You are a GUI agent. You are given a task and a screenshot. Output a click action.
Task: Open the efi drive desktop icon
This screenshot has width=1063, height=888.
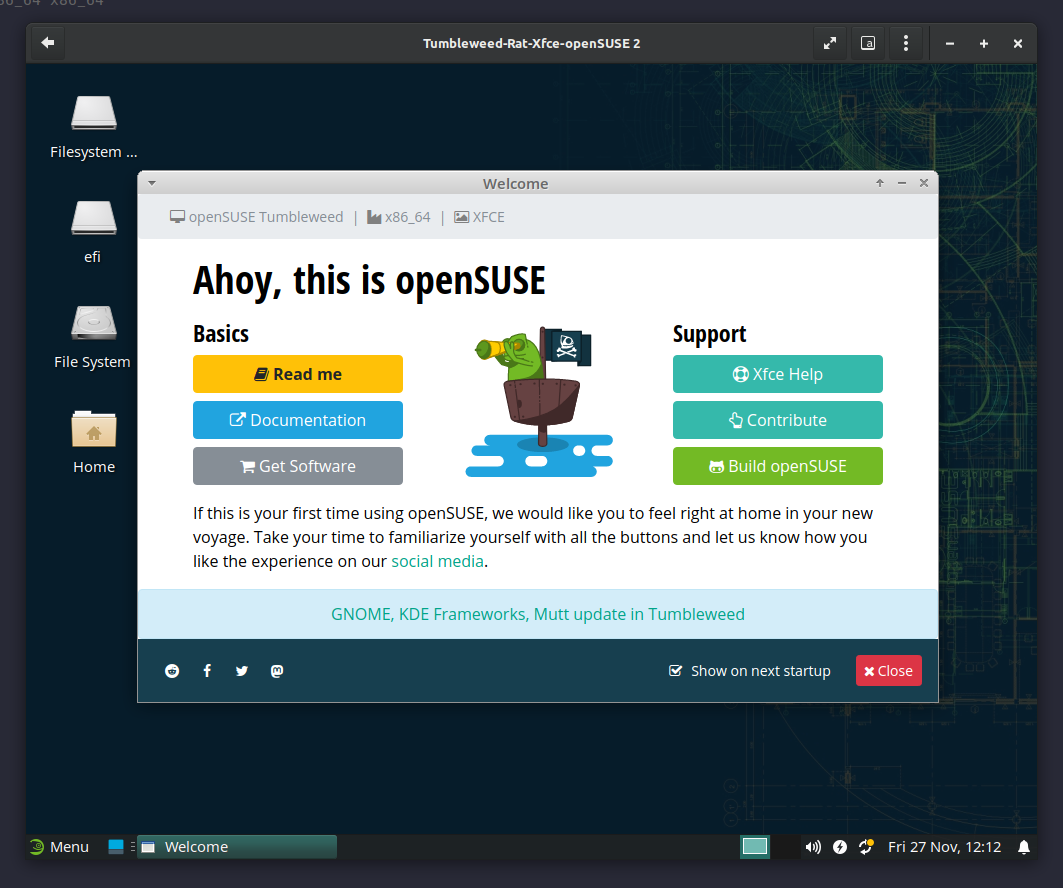point(93,230)
